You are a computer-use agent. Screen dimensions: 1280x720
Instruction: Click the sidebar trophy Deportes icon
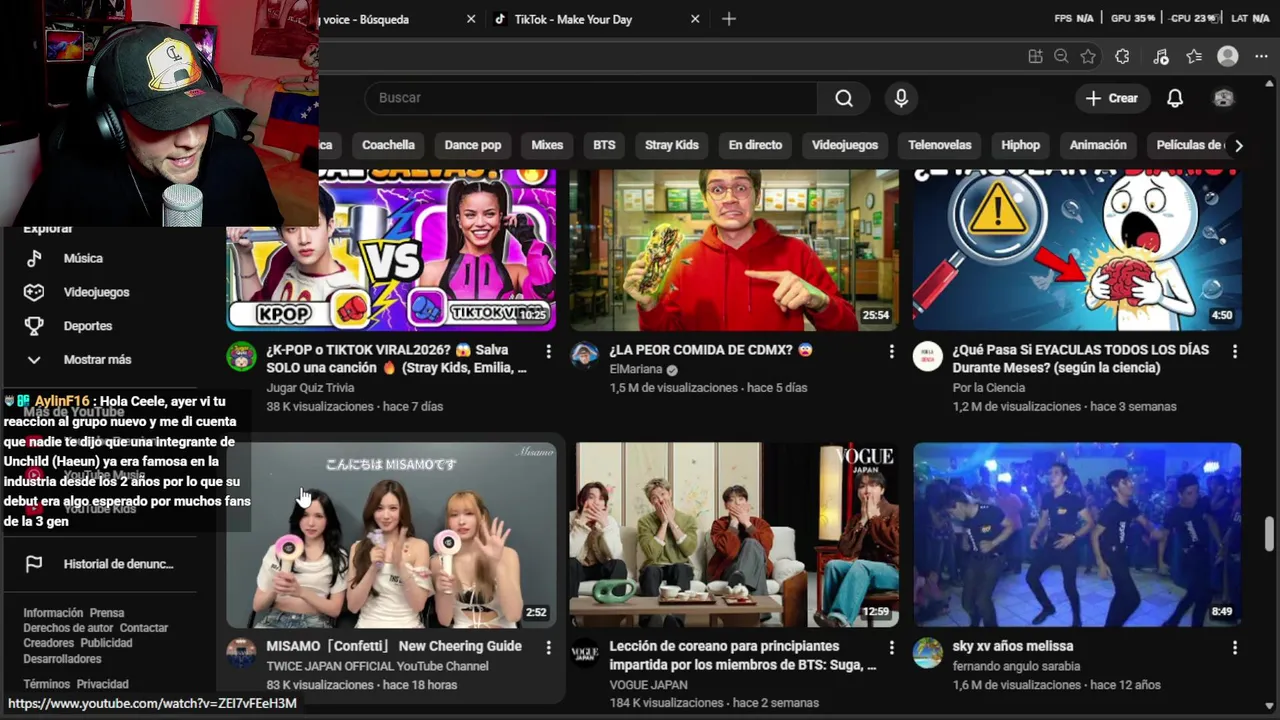(34, 326)
